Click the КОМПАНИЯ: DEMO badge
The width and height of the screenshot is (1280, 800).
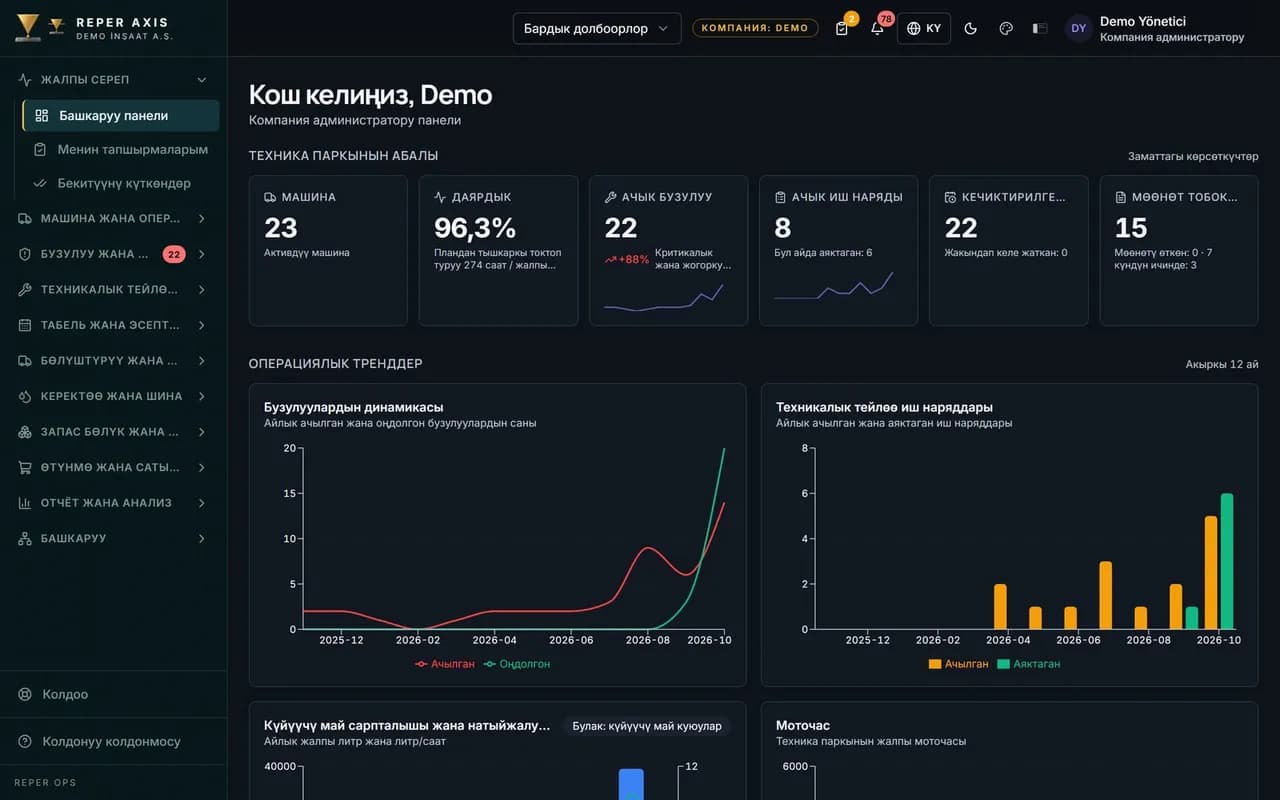point(755,28)
